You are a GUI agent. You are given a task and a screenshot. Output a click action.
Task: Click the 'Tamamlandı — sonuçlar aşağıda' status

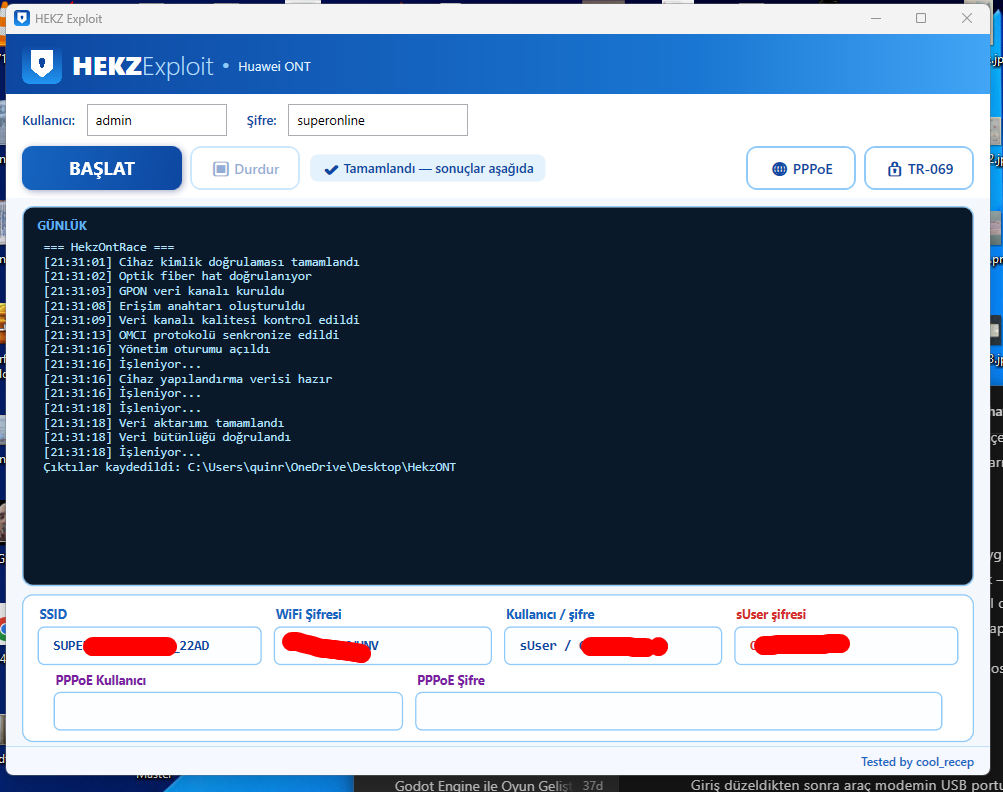point(428,168)
